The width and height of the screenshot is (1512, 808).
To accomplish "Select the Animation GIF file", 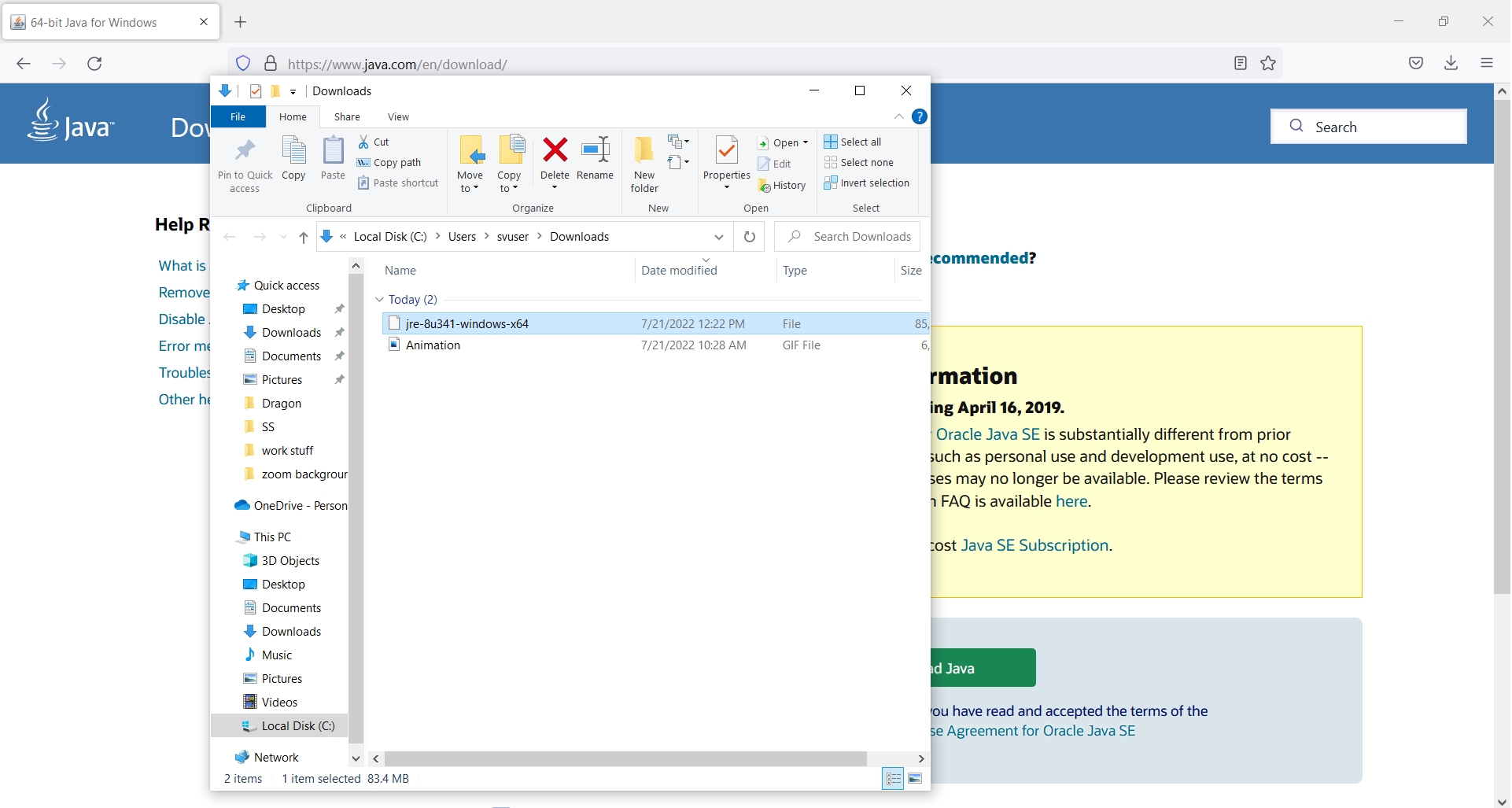I will click(655, 345).
